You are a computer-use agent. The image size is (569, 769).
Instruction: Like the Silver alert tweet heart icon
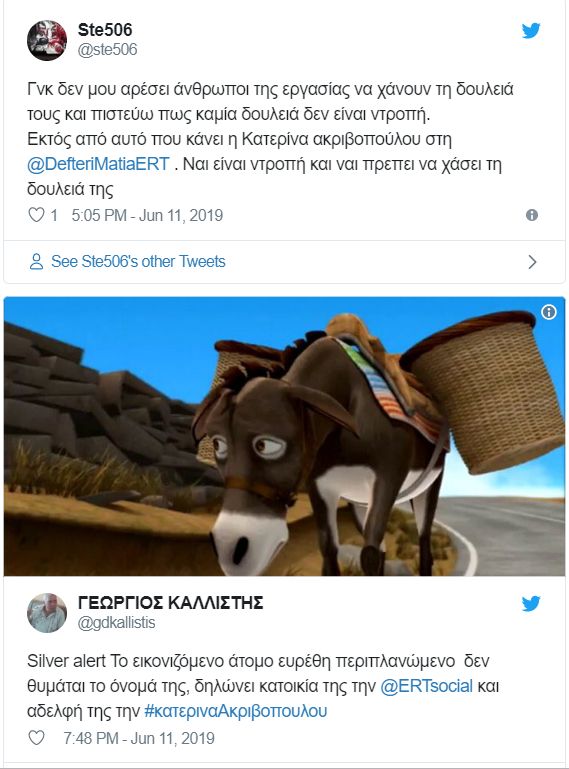pyautogui.click(x=36, y=738)
